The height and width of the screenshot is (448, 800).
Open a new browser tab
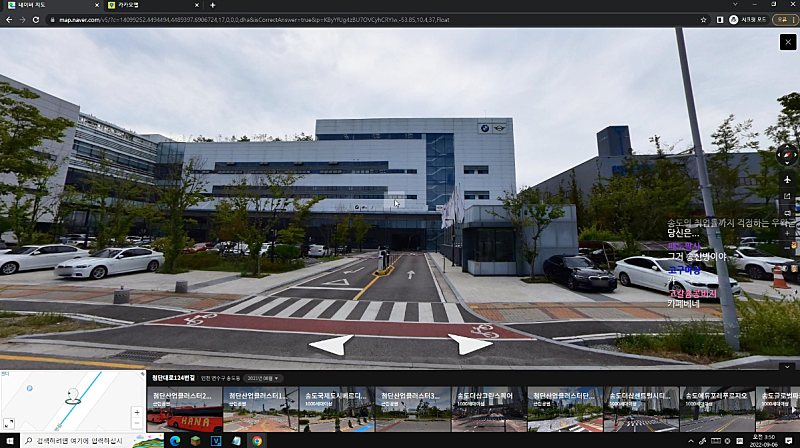213,5
